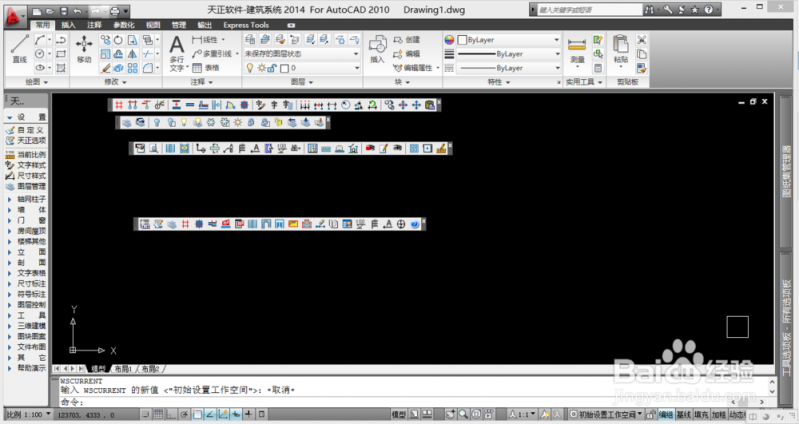Open the 测量 measure tool
This screenshot has height=424, width=799.
tap(577, 50)
